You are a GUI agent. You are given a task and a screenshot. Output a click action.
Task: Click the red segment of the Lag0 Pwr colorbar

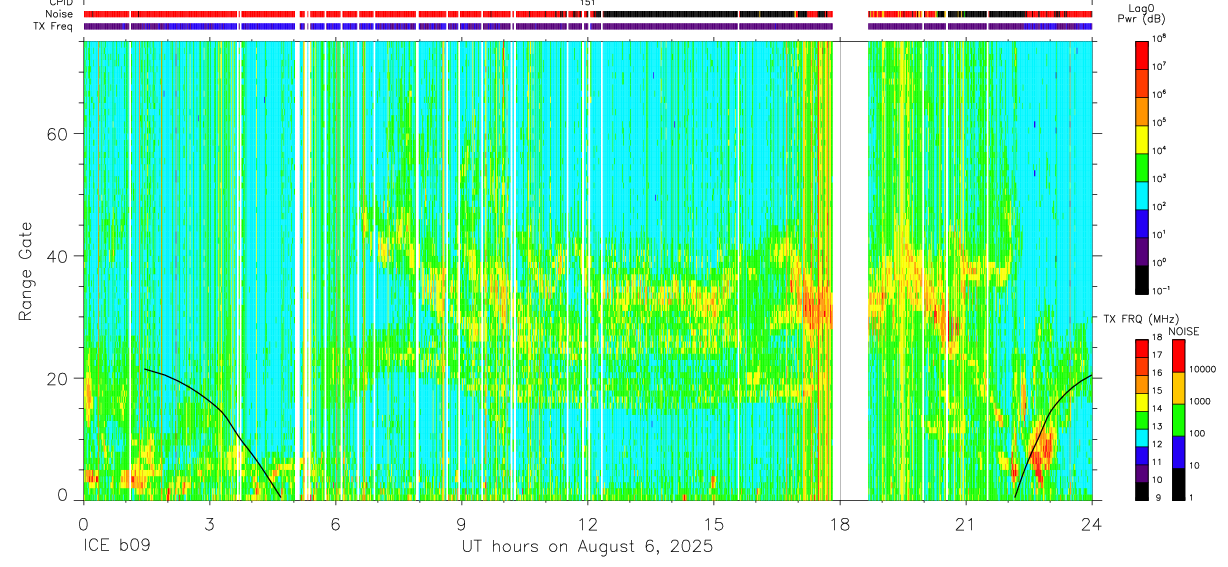[1143, 54]
